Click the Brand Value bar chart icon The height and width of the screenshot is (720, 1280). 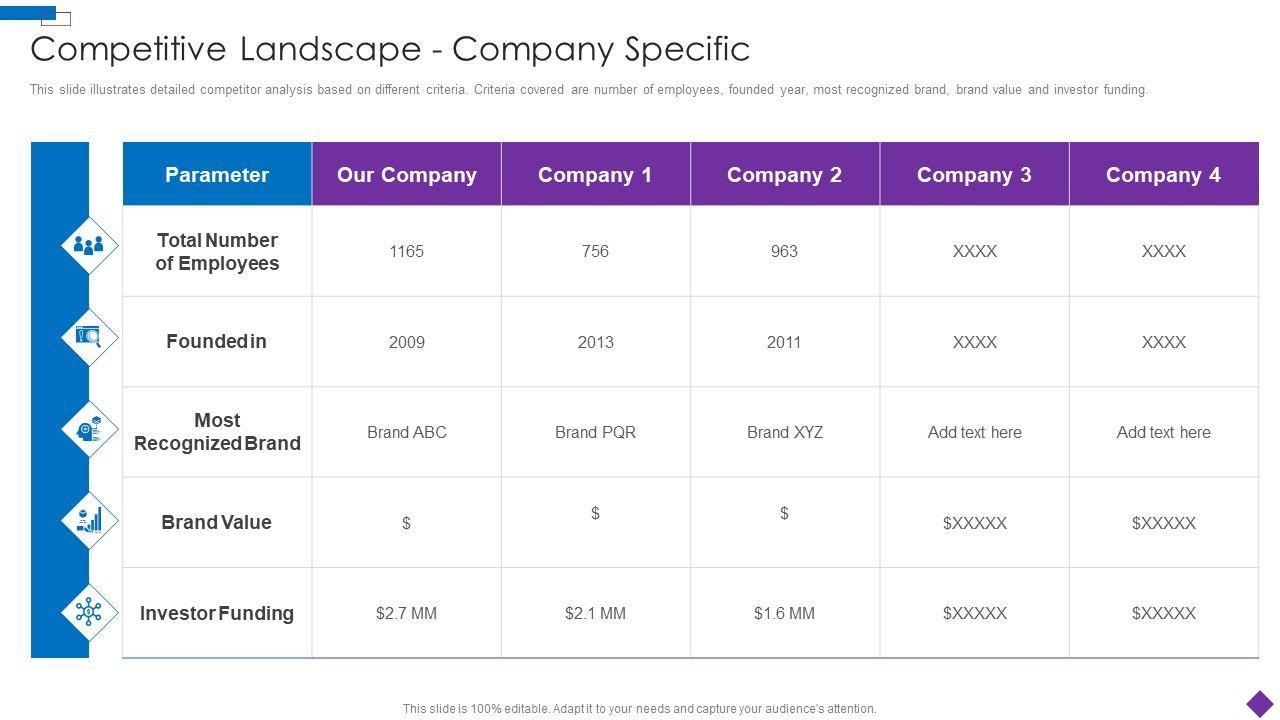(89, 520)
